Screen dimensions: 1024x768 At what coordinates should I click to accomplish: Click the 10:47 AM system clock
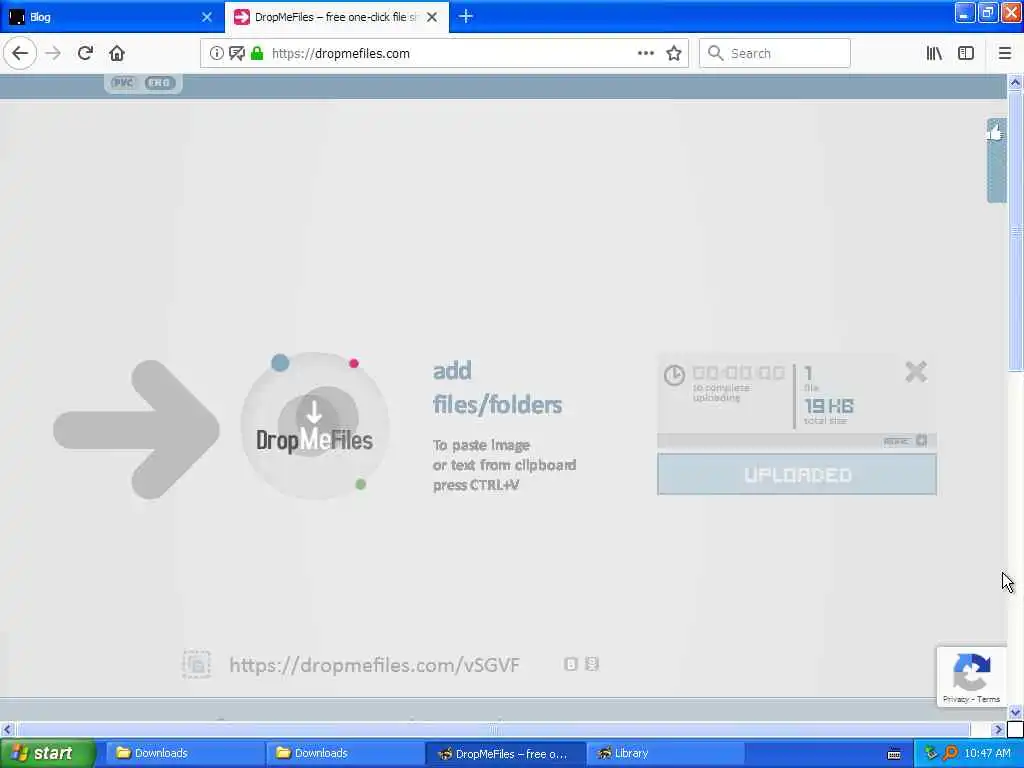pos(987,753)
